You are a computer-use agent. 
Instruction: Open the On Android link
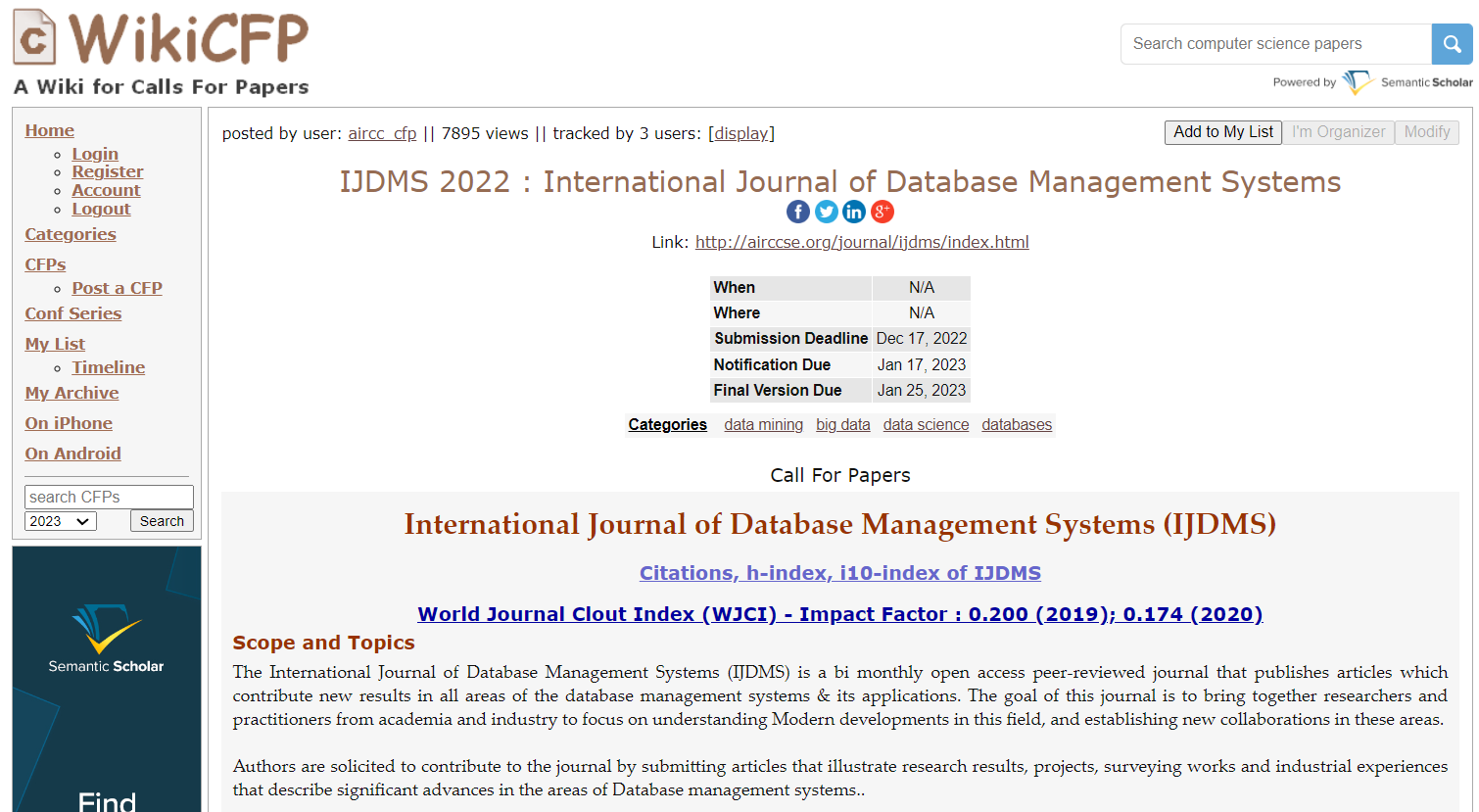coord(73,454)
